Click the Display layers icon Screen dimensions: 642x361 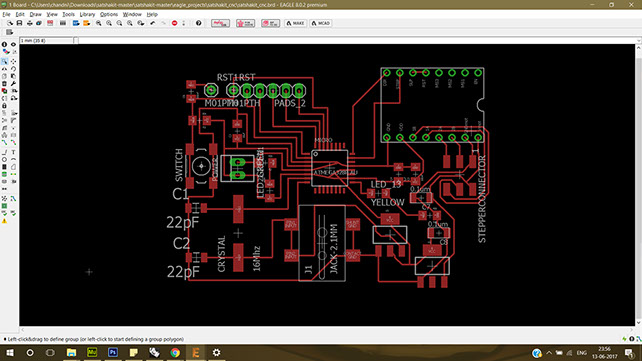click(x=5, y=52)
